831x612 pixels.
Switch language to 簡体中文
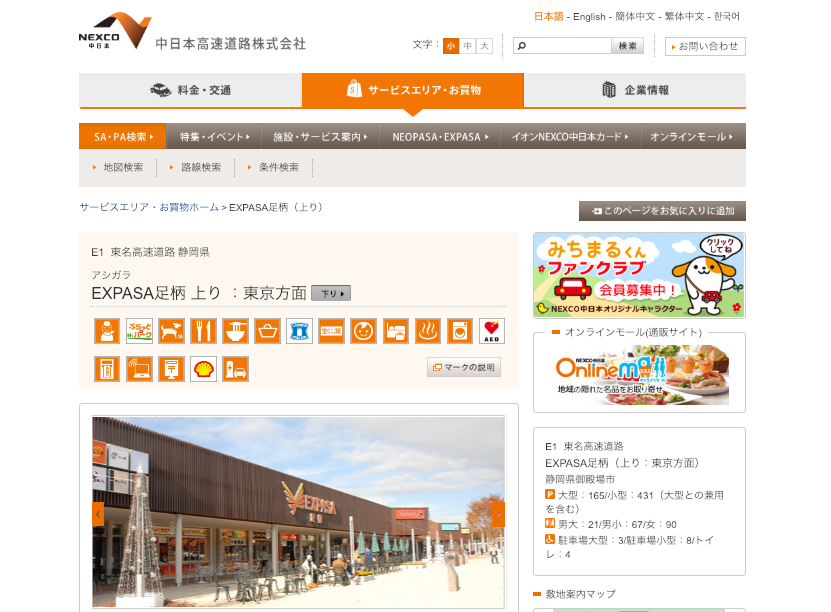click(635, 16)
